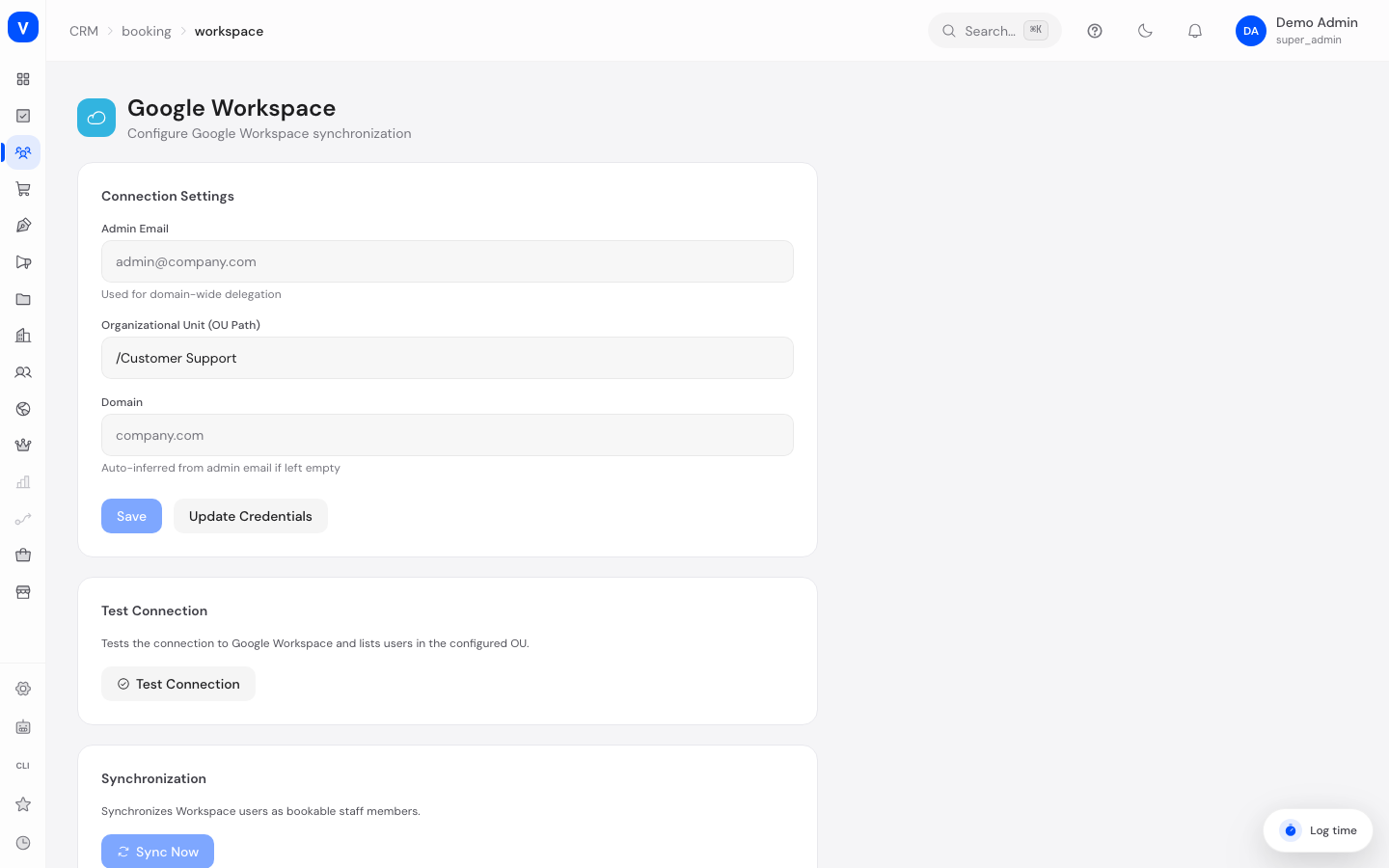The image size is (1389, 868).
Task: Click the 'Admin Email' field label
Action: point(135,229)
